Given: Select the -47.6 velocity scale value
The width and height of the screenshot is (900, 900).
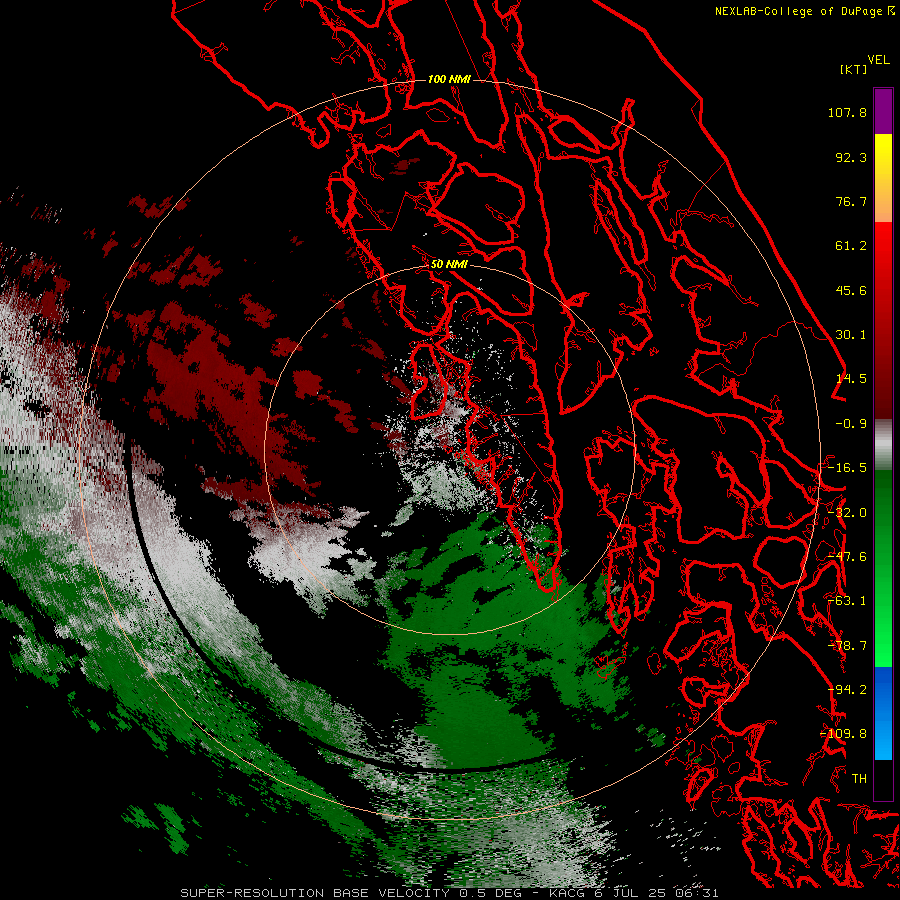Looking at the screenshot, I should (x=847, y=557).
